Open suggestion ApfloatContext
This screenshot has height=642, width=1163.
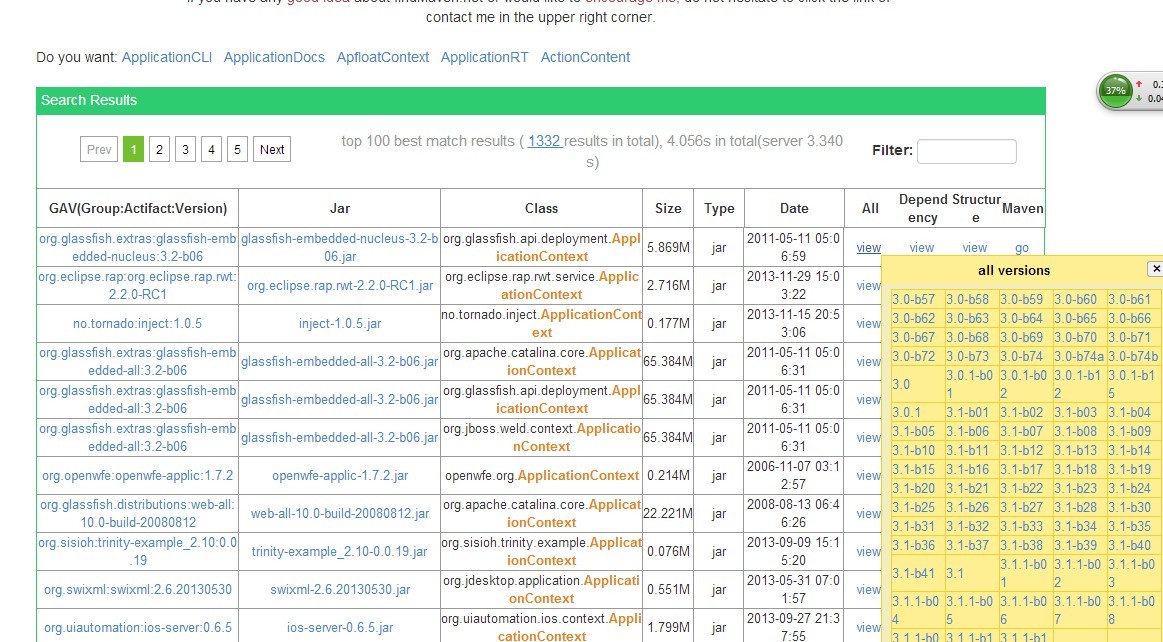383,57
